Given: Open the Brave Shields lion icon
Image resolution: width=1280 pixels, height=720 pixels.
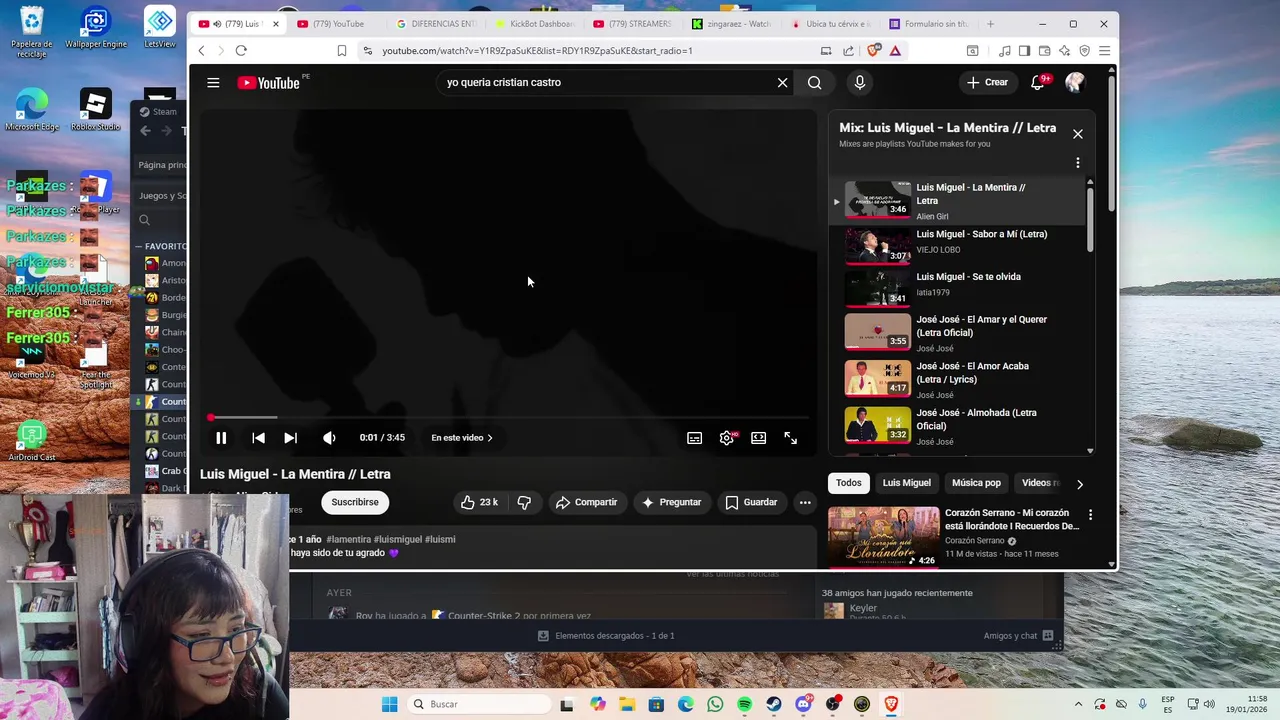Looking at the screenshot, I should click(874, 51).
